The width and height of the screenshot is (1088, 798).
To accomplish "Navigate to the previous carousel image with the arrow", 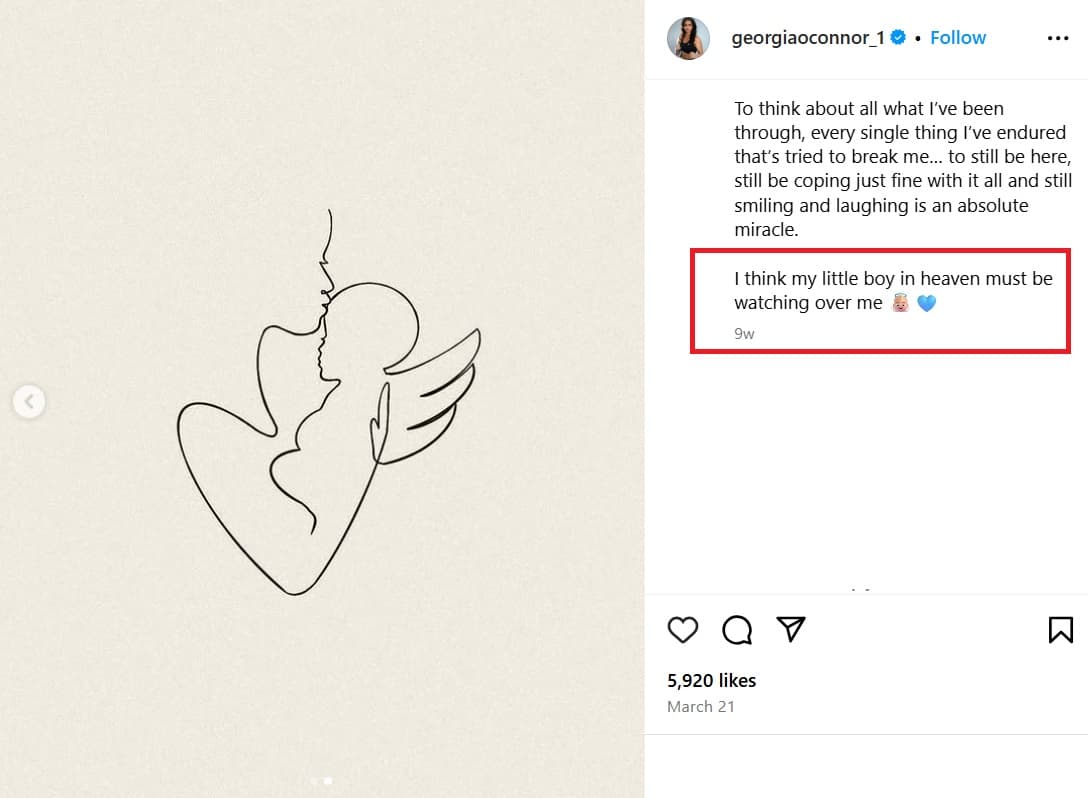I will pyautogui.click(x=29, y=401).
